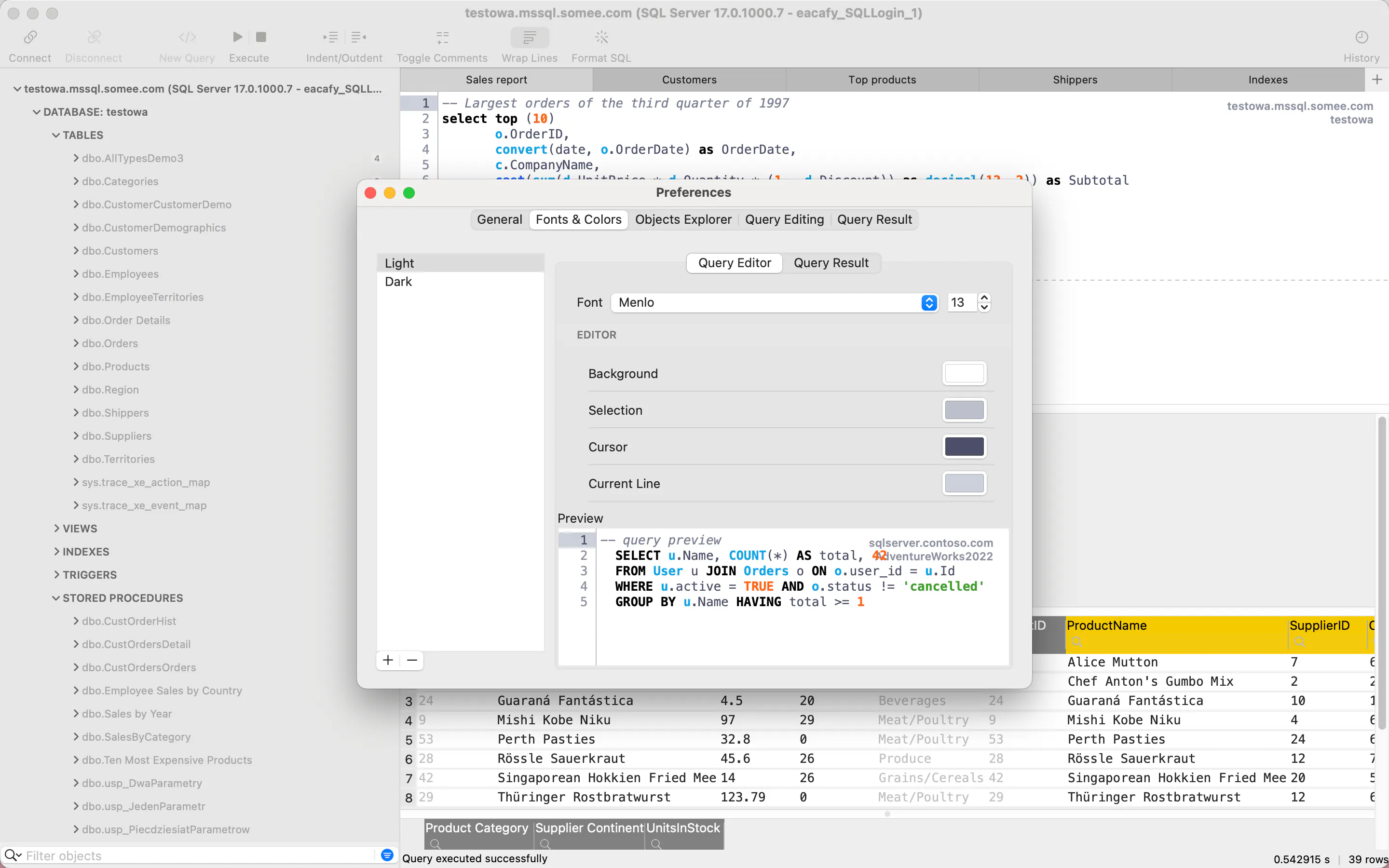The width and height of the screenshot is (1389, 868).
Task: Open the Font dropdown showing Menlo
Action: pyautogui.click(x=774, y=302)
